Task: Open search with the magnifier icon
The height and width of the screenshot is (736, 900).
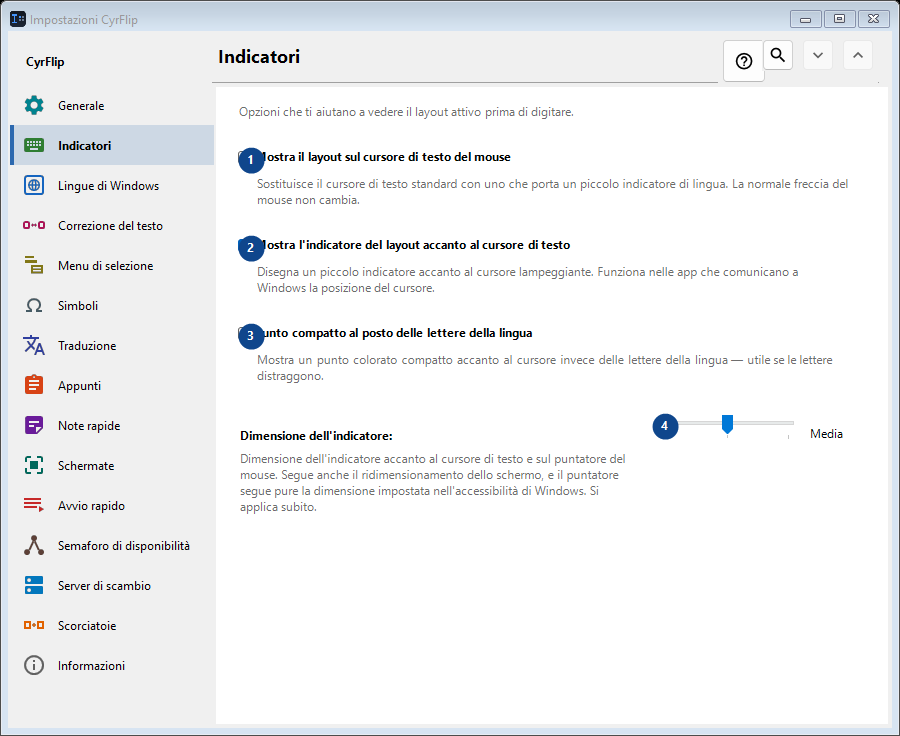Action: point(778,55)
